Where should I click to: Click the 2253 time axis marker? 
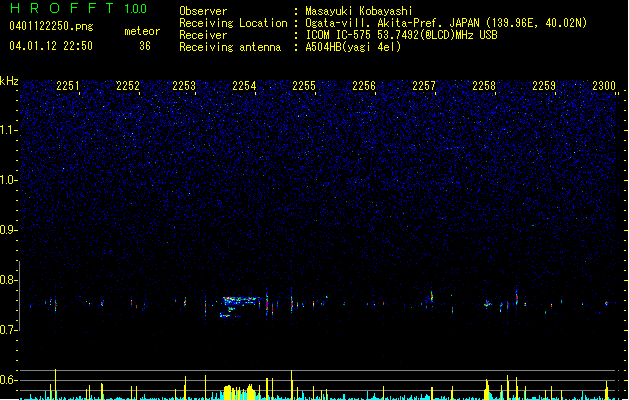184,86
